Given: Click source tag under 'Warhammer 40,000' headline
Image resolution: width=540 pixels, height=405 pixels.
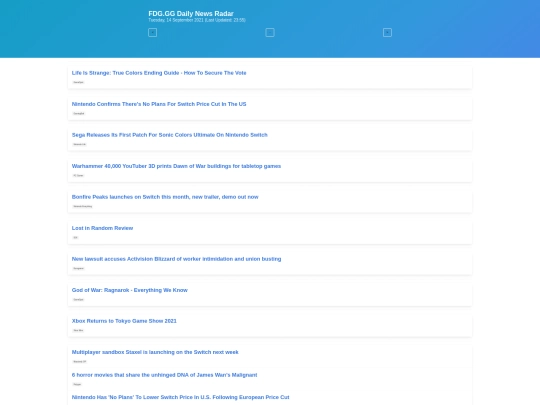Looking at the screenshot, I should coord(79,175).
